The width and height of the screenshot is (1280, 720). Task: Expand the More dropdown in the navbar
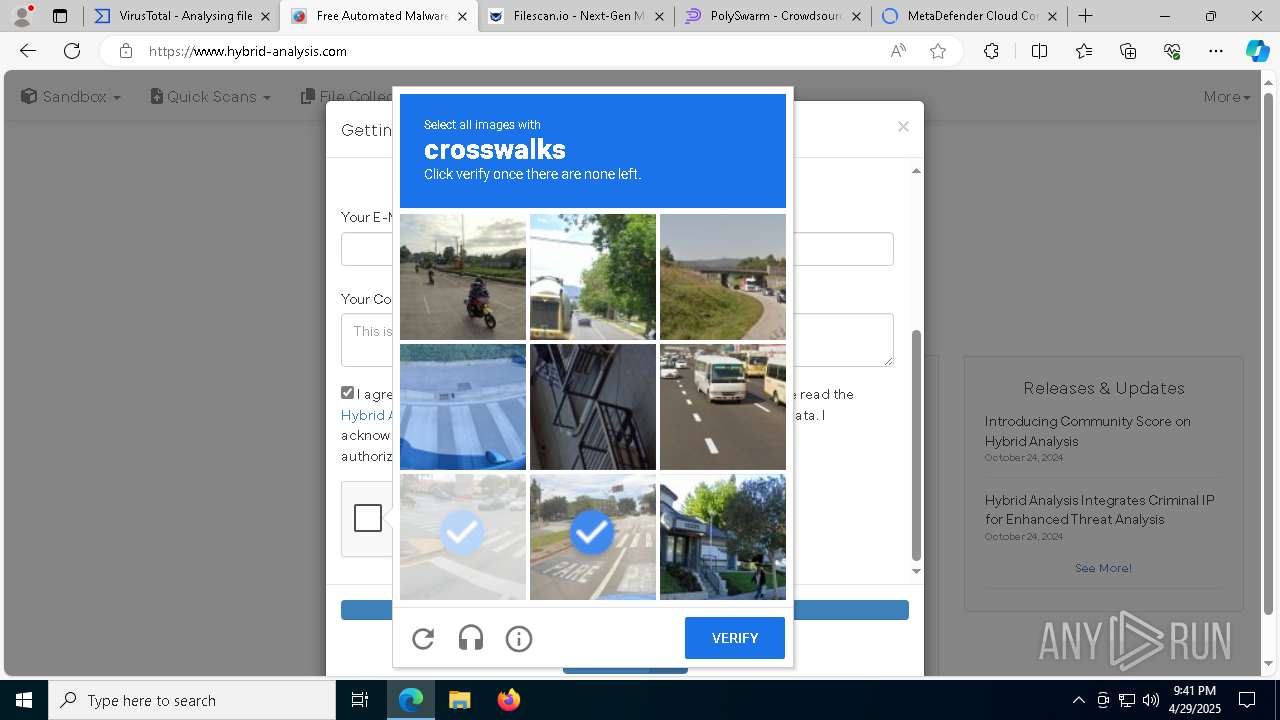pyautogui.click(x=1227, y=96)
